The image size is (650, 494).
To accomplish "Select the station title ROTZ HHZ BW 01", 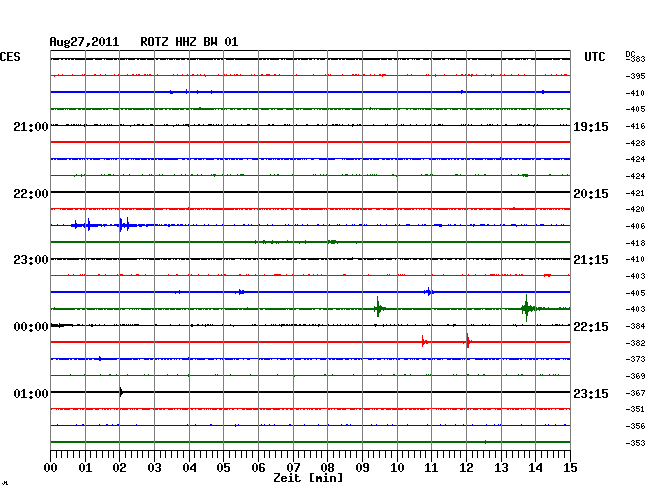I will point(189,42).
